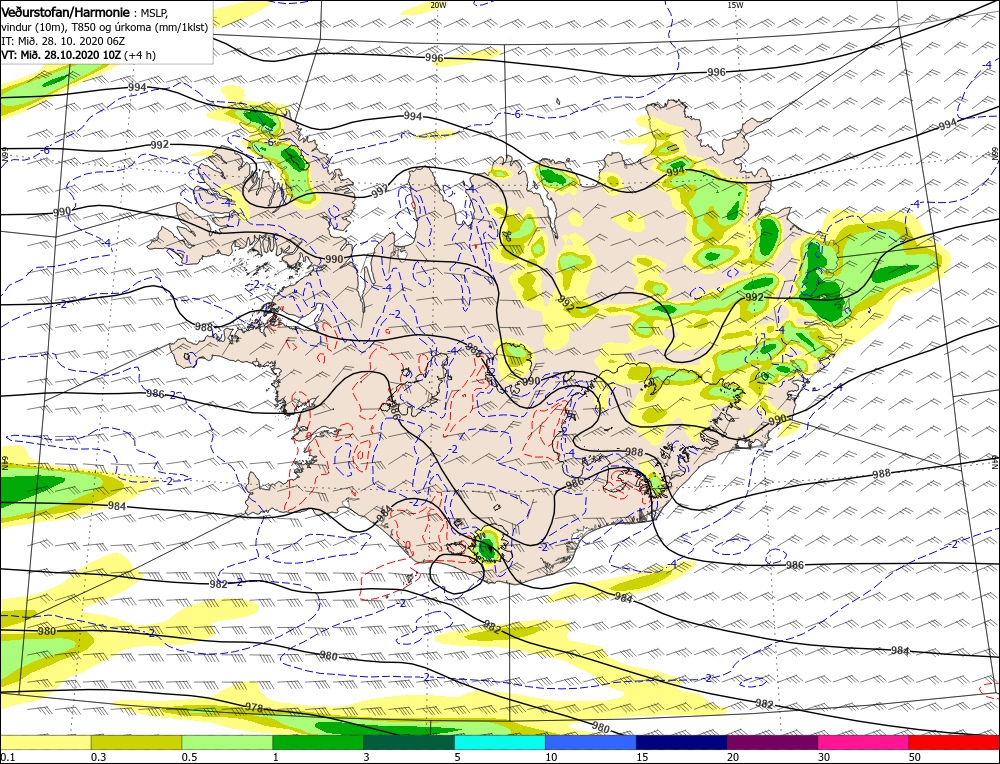
Task: Click legend scale value '3'
Action: [x=366, y=757]
